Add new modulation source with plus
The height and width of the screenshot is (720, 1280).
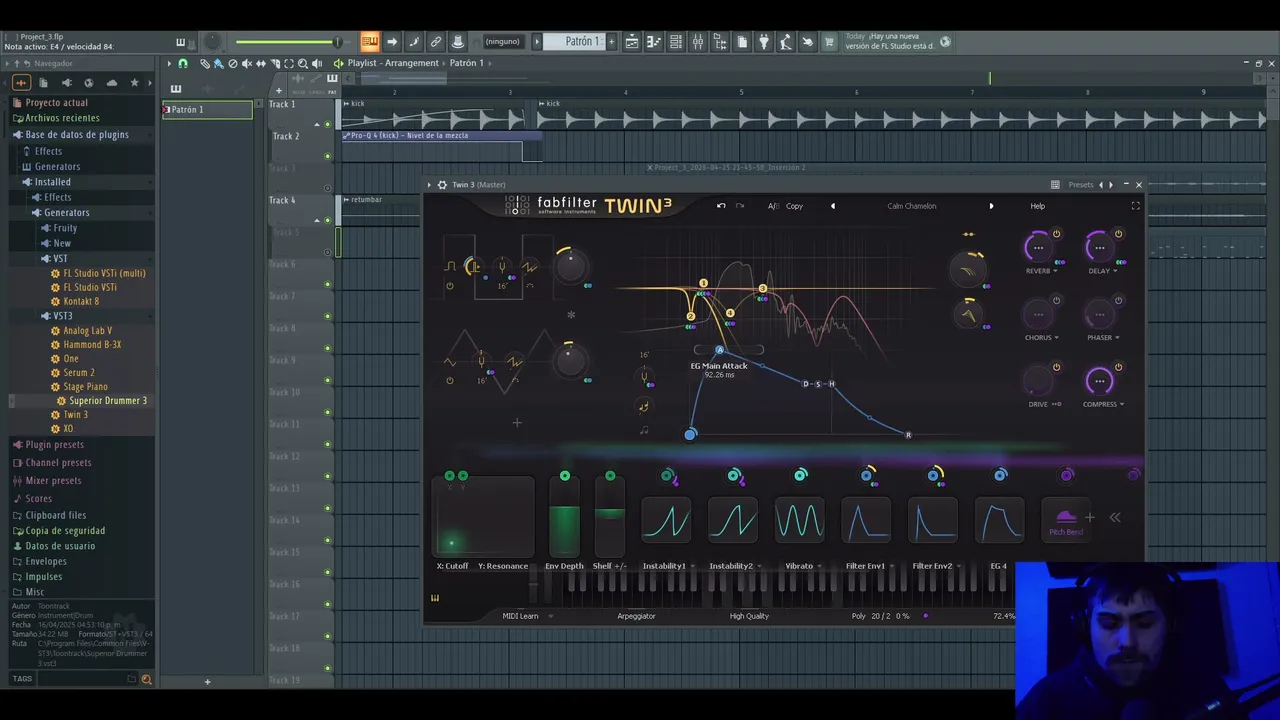click(x=1089, y=517)
